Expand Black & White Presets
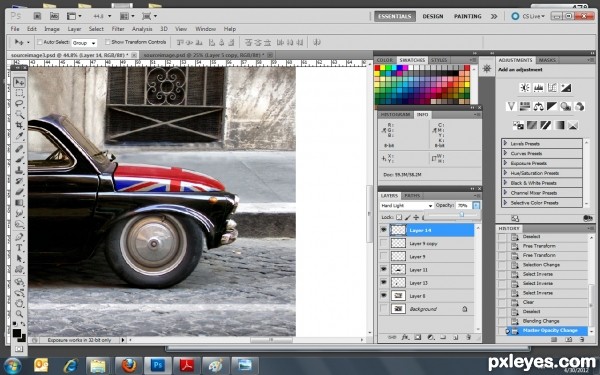600x375 pixels. click(x=505, y=183)
